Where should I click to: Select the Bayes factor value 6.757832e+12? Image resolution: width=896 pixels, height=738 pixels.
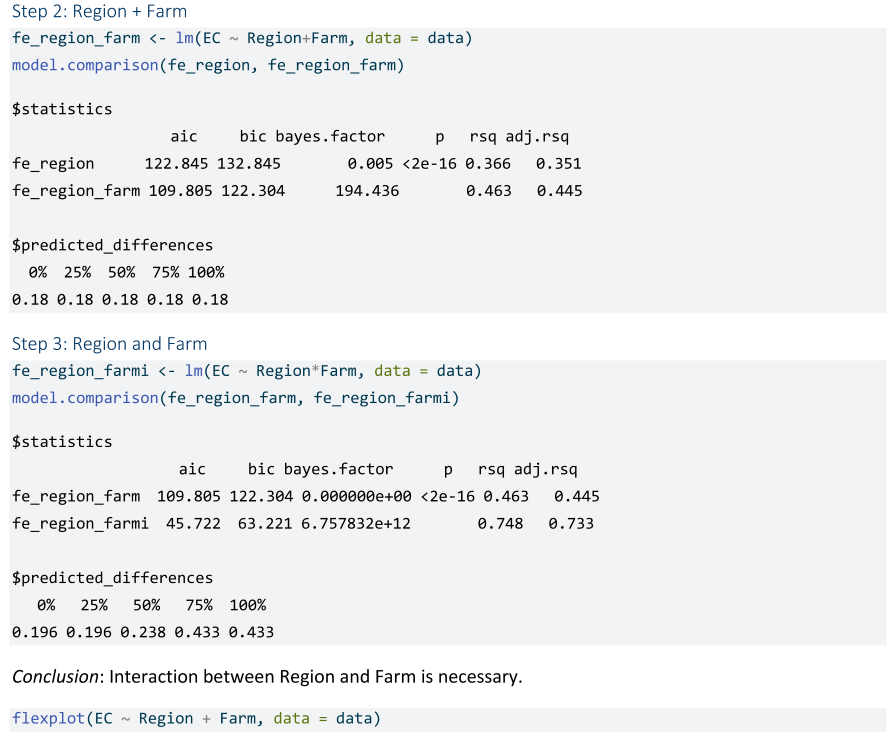point(355,523)
